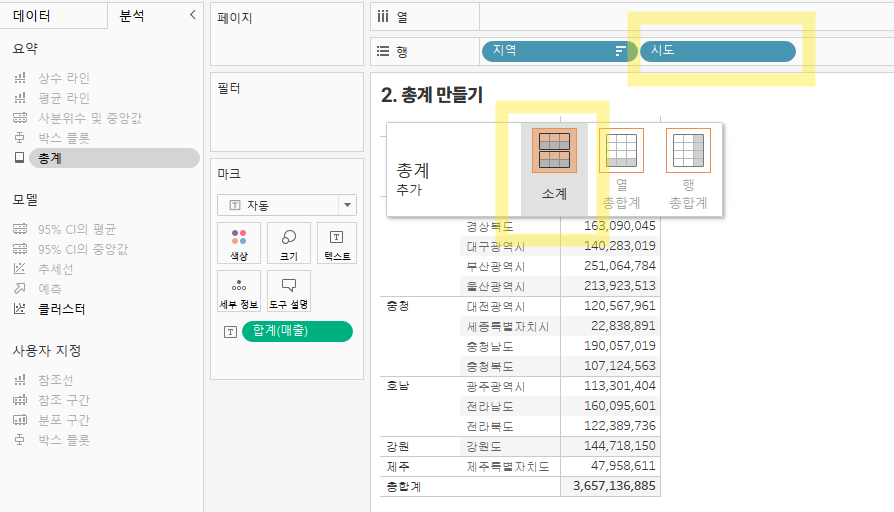
Task: Click the 경상북도 row label
Action: point(490,226)
